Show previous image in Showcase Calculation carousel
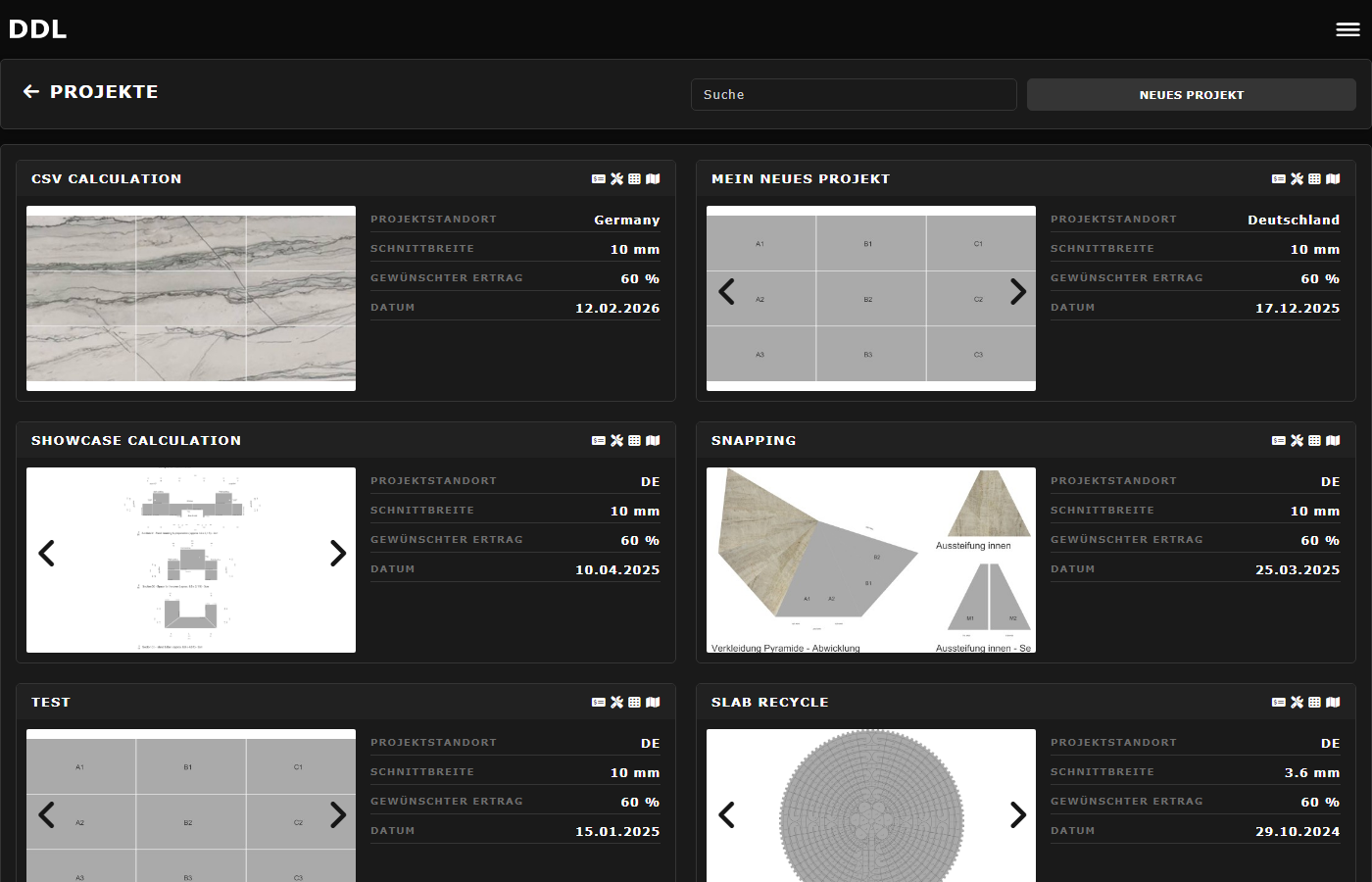1372x882 pixels. point(46,553)
